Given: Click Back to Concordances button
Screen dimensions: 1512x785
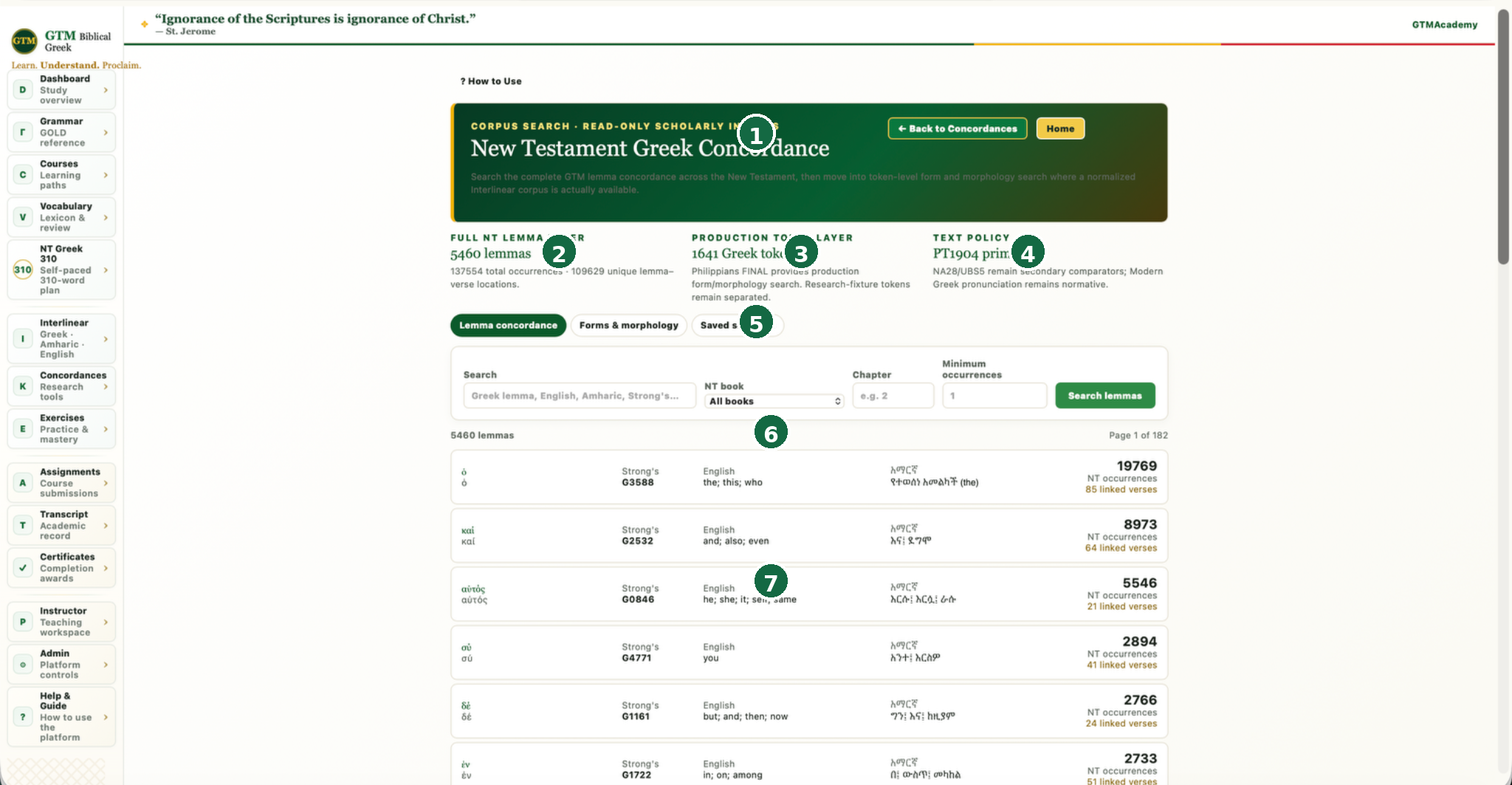Looking at the screenshot, I should point(957,128).
